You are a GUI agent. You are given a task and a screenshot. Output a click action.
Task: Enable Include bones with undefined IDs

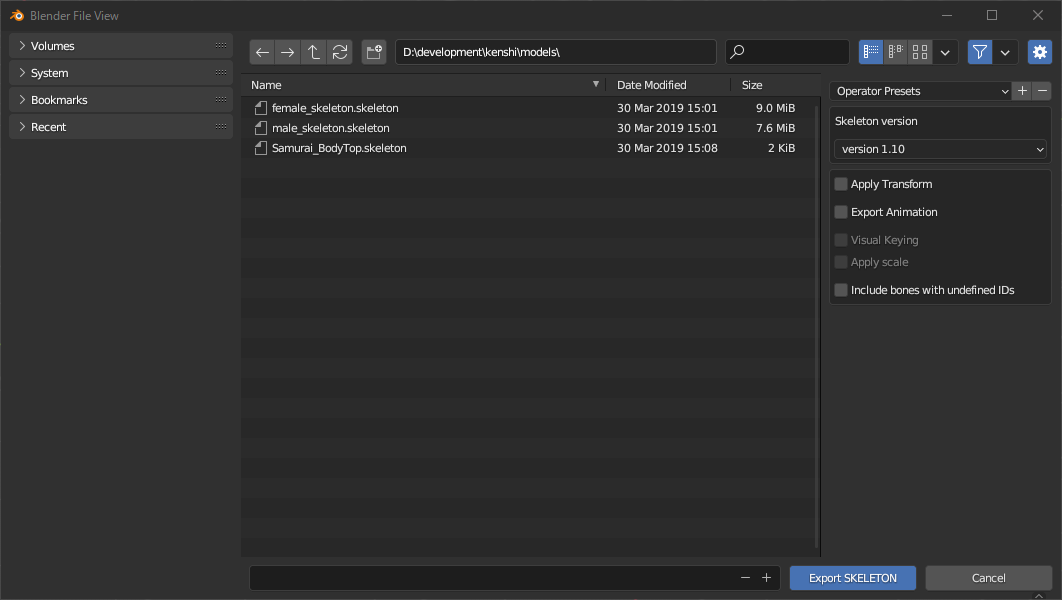[841, 290]
